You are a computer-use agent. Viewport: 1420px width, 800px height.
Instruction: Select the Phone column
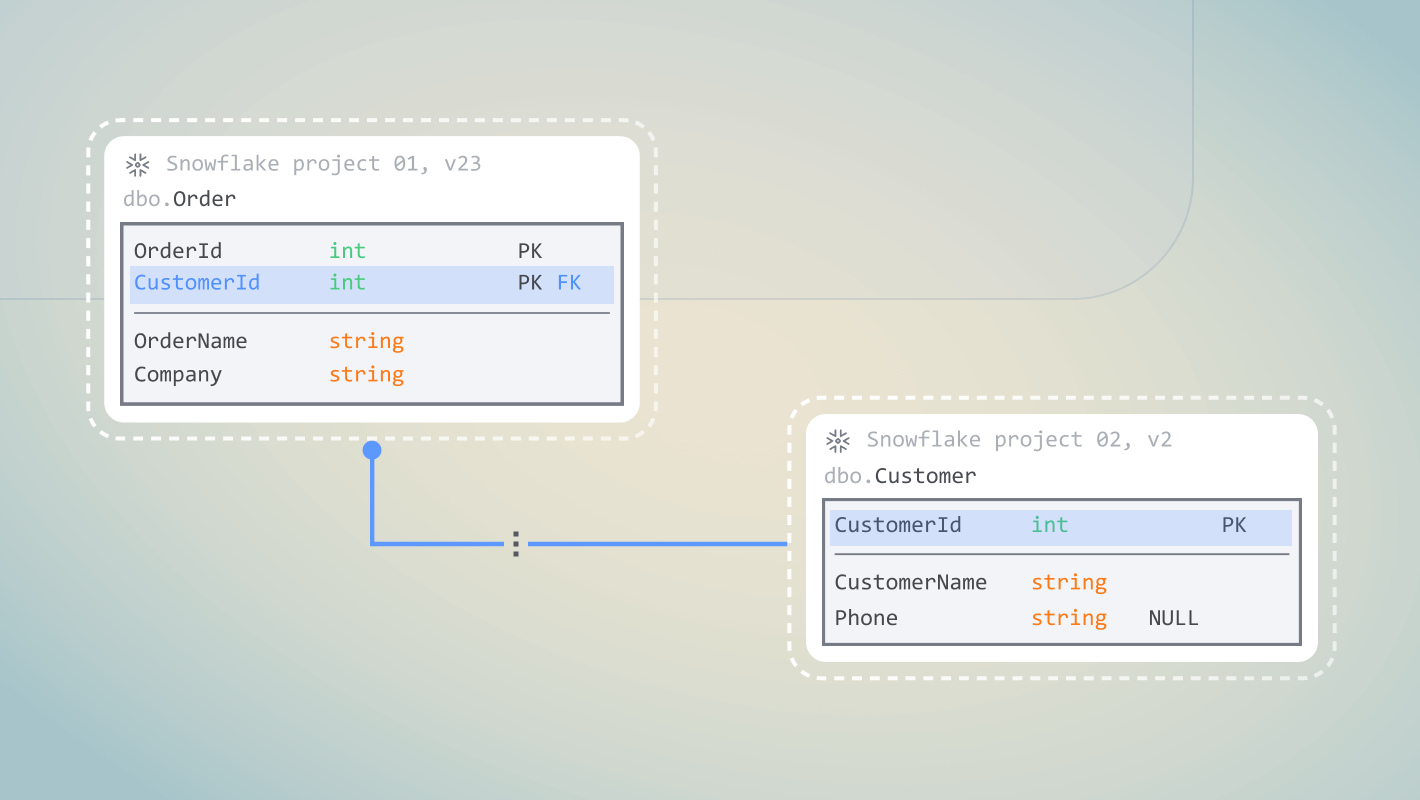point(866,618)
